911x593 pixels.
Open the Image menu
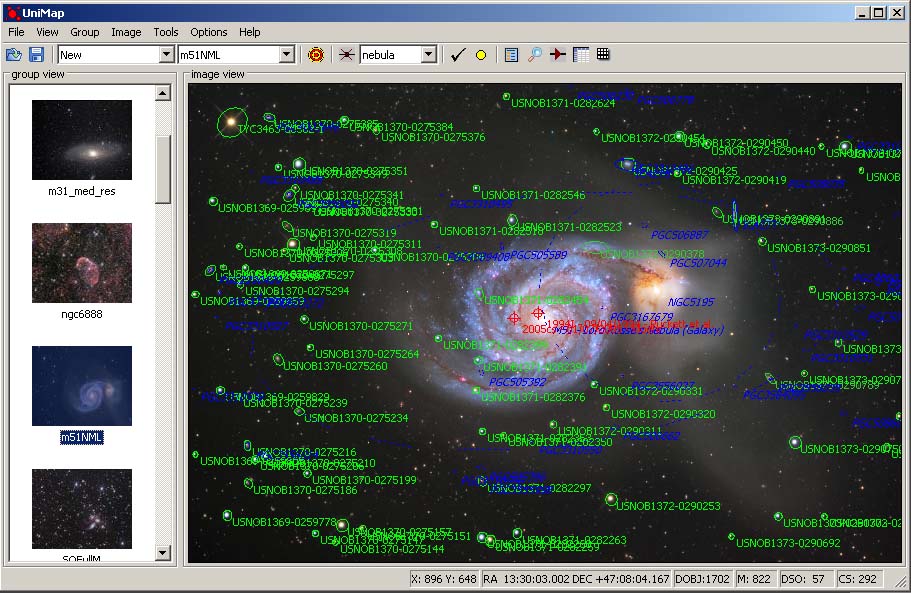tap(126, 32)
